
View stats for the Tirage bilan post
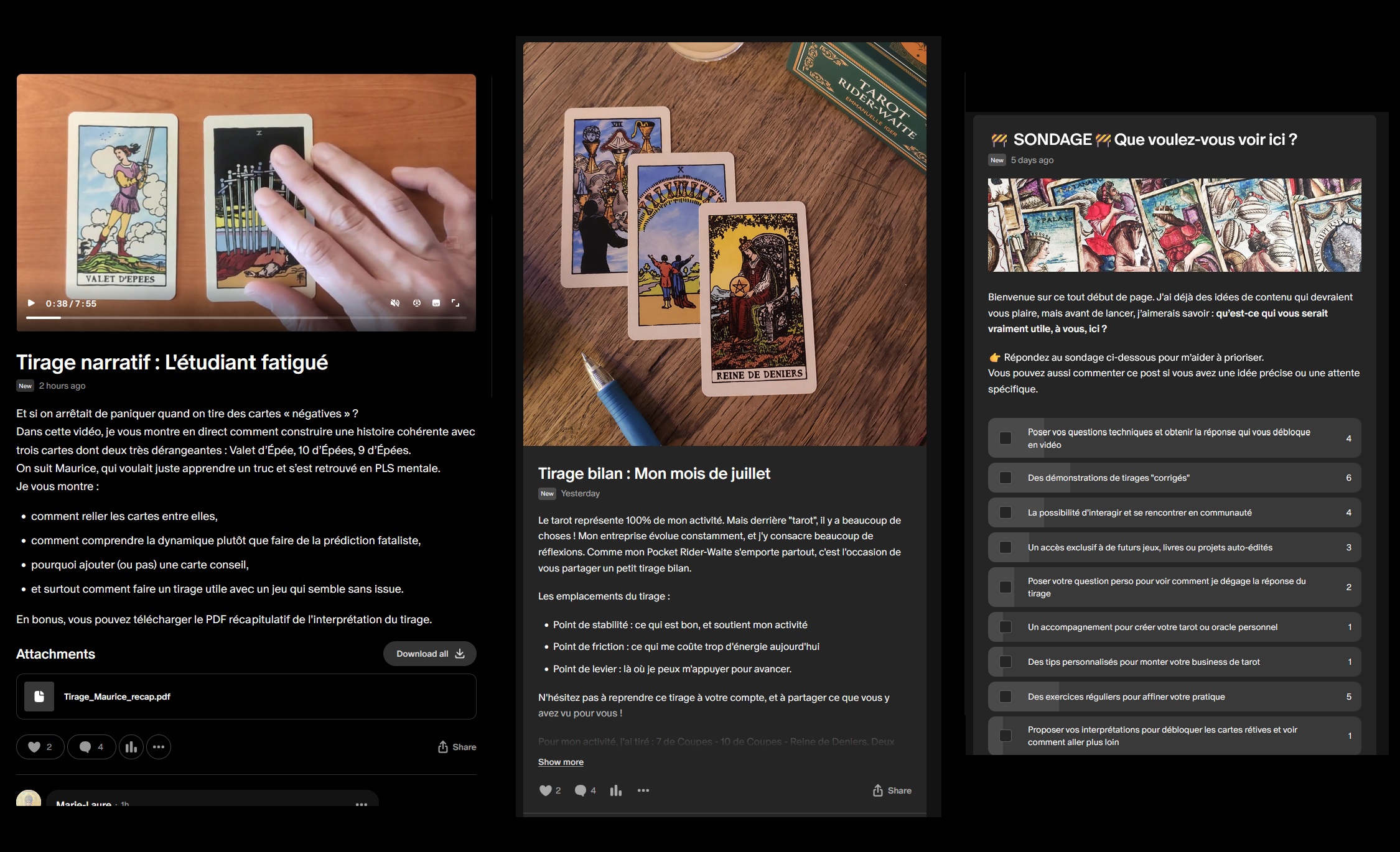(x=616, y=790)
